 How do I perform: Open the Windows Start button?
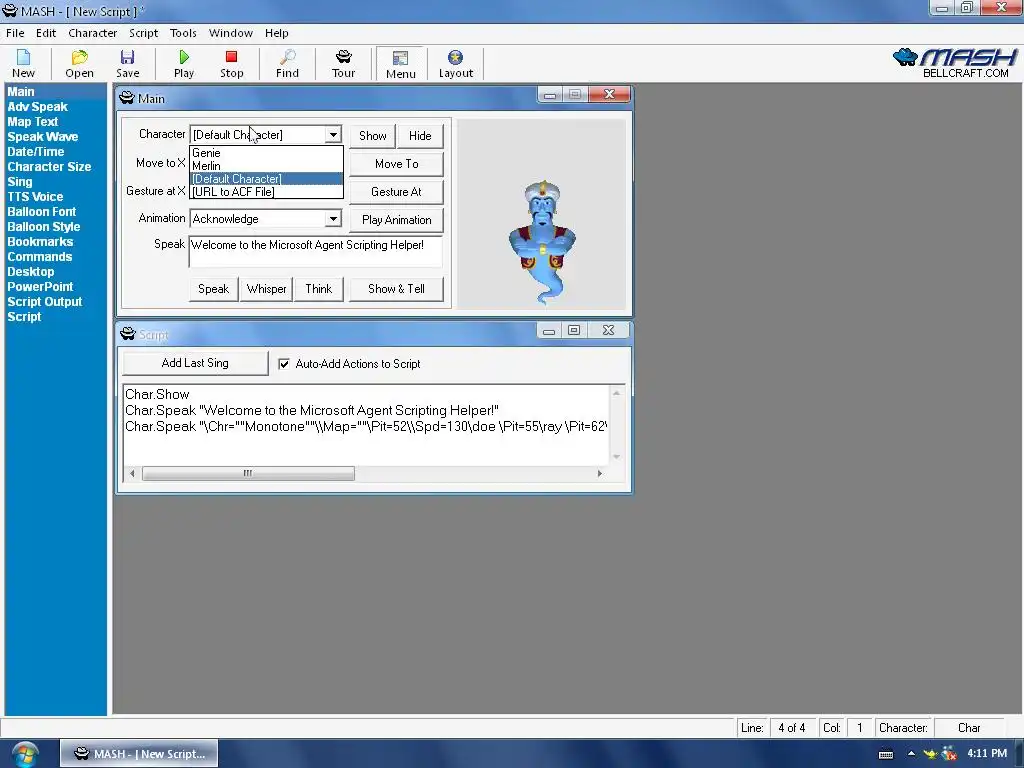pos(24,754)
